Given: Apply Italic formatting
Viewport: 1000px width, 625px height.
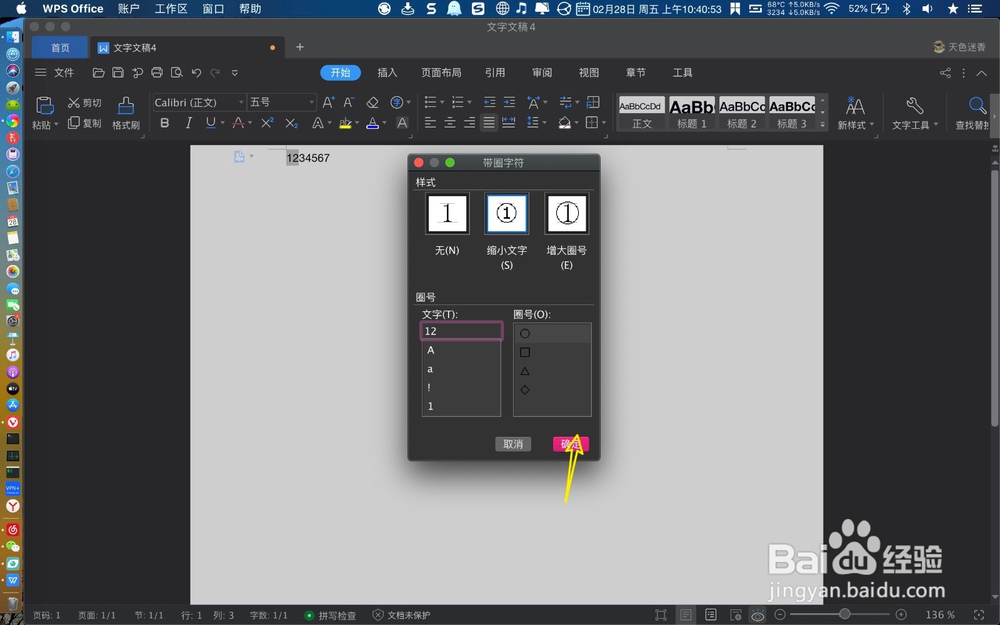Looking at the screenshot, I should coord(188,122).
